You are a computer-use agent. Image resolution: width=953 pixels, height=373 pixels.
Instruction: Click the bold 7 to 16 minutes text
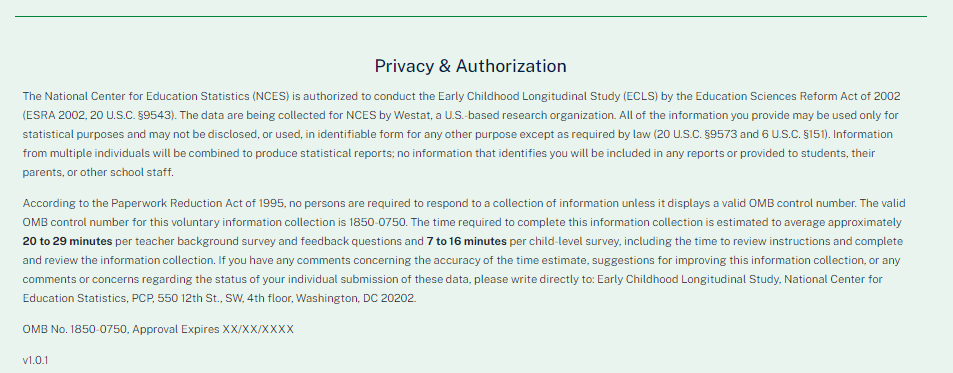(467, 241)
